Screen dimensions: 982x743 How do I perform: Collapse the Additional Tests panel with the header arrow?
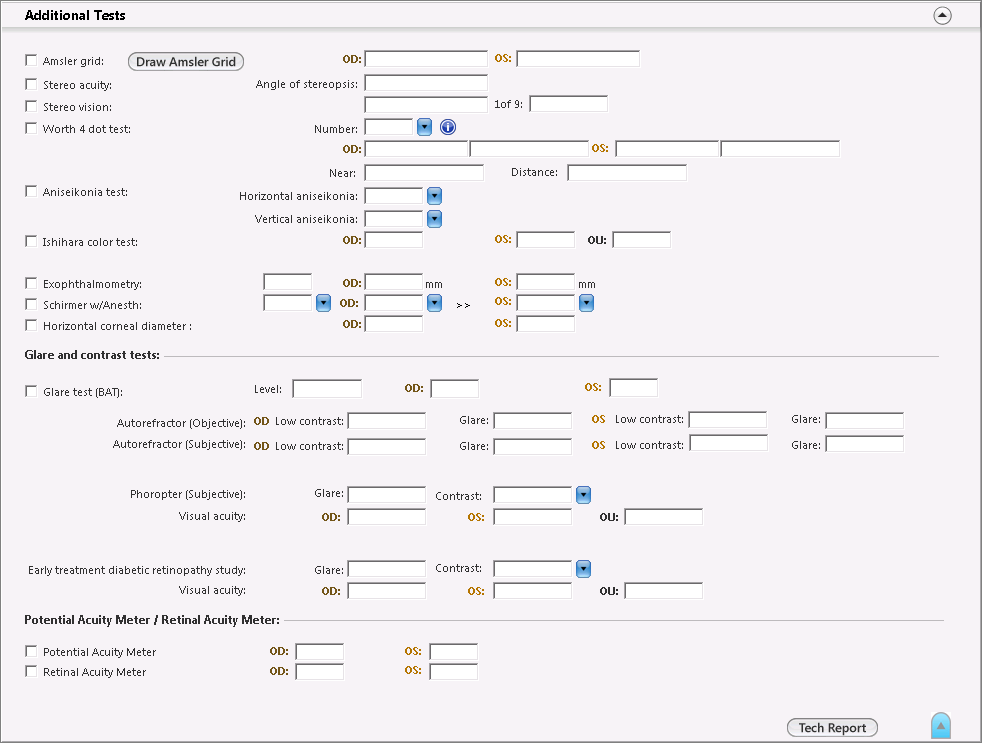click(942, 15)
